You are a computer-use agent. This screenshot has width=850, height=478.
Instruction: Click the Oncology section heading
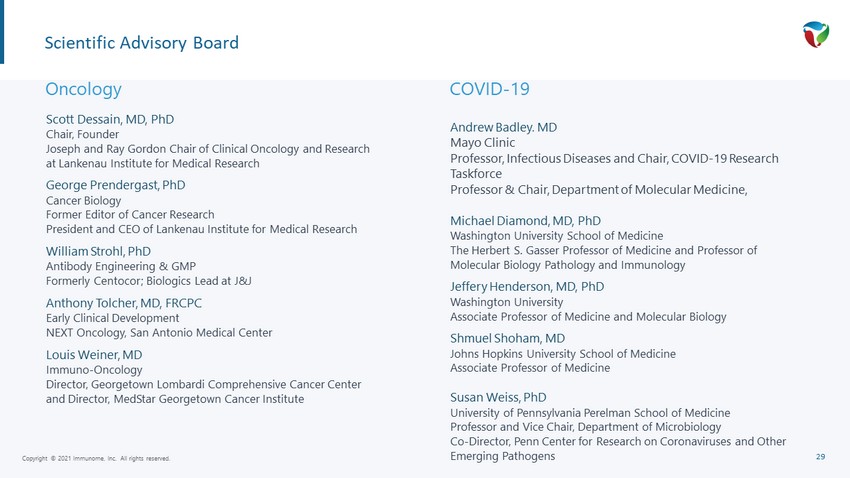click(x=83, y=89)
